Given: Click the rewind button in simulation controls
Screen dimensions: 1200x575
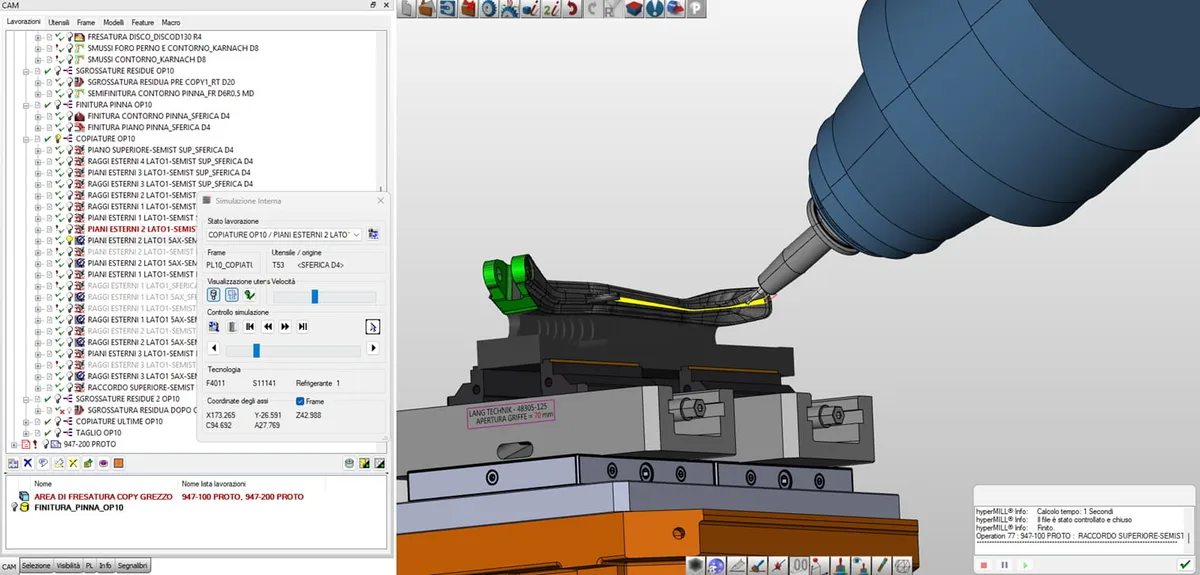Looking at the screenshot, I should (x=268, y=326).
